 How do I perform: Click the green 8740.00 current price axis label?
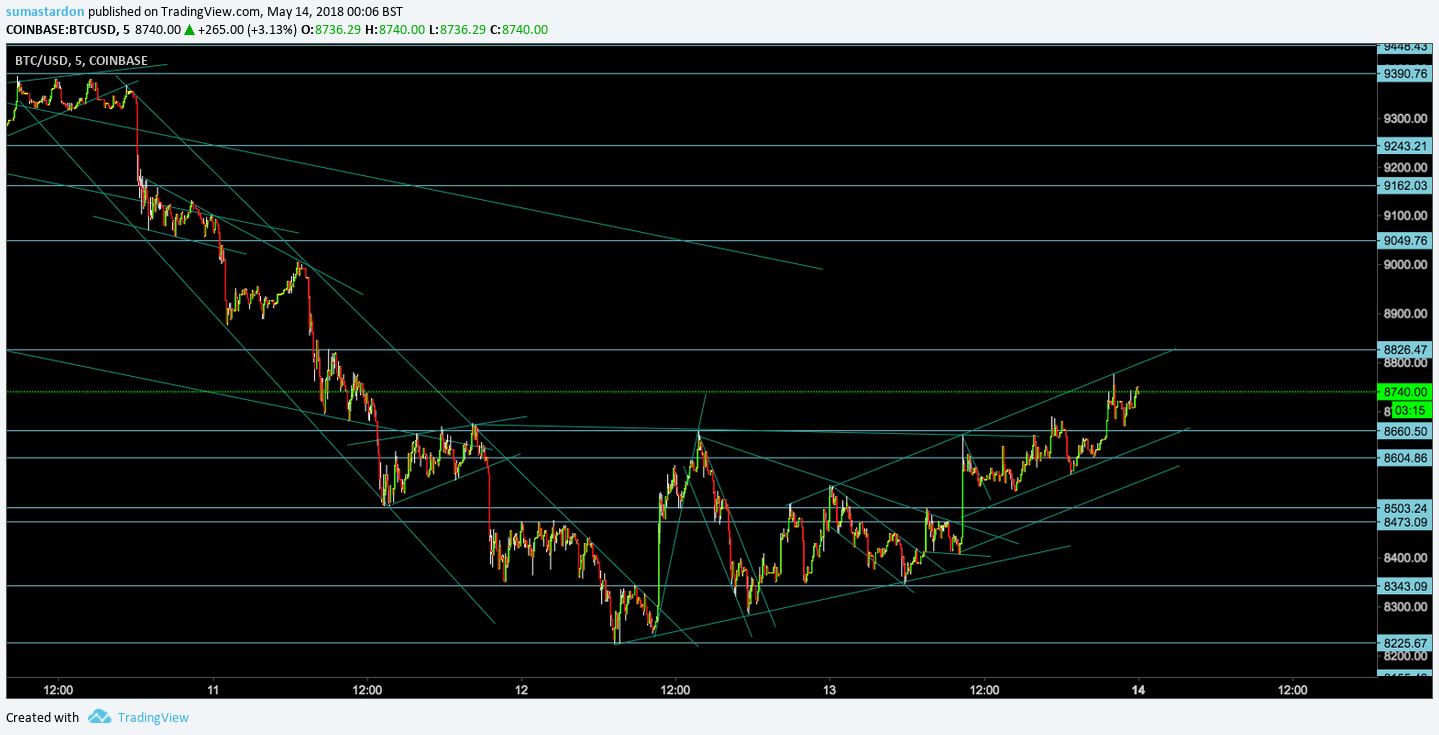tap(1404, 392)
